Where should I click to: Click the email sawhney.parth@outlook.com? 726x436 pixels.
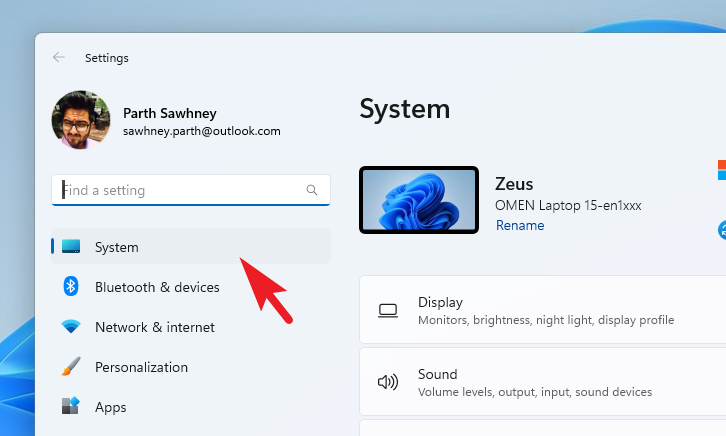click(x=202, y=131)
